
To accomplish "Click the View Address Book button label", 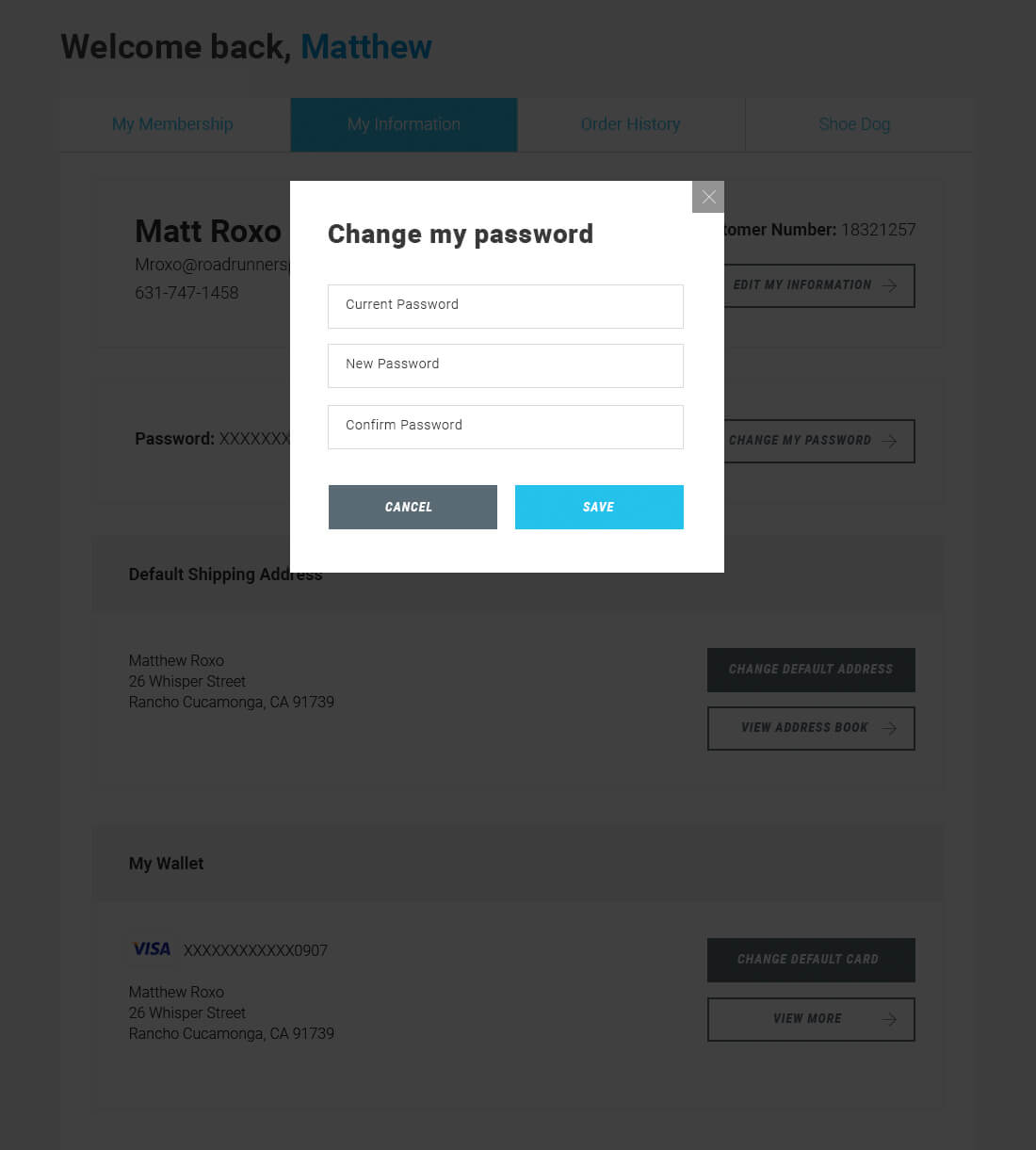I will click(x=804, y=728).
